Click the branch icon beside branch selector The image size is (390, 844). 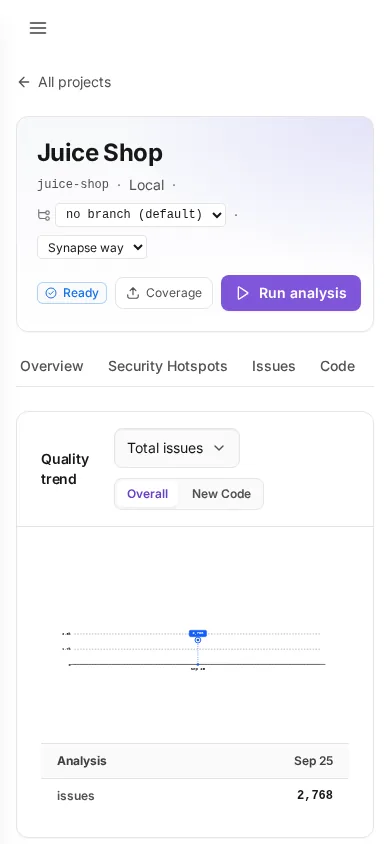tap(44, 215)
